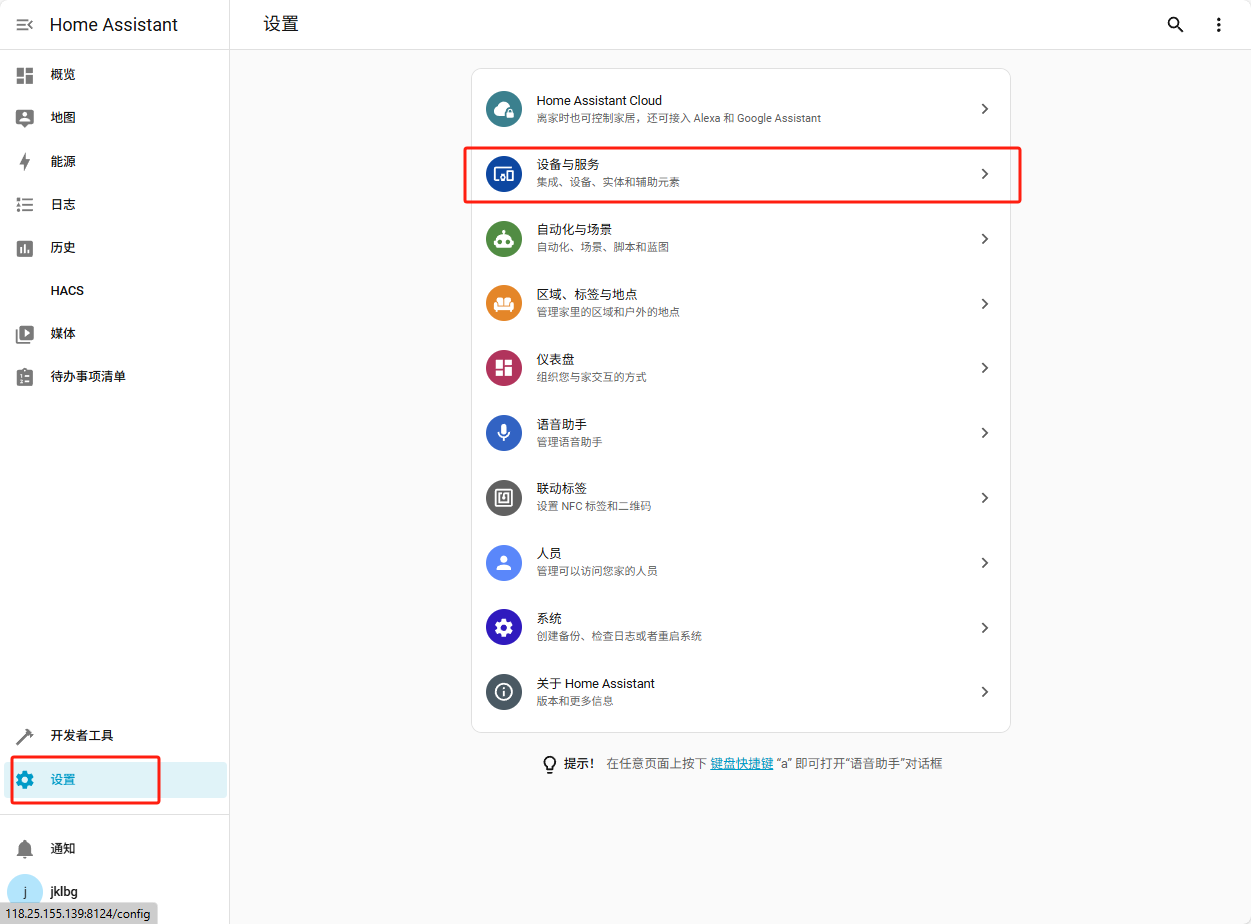Open 概览 in the sidebar
The width and height of the screenshot is (1251, 924).
[115, 75]
